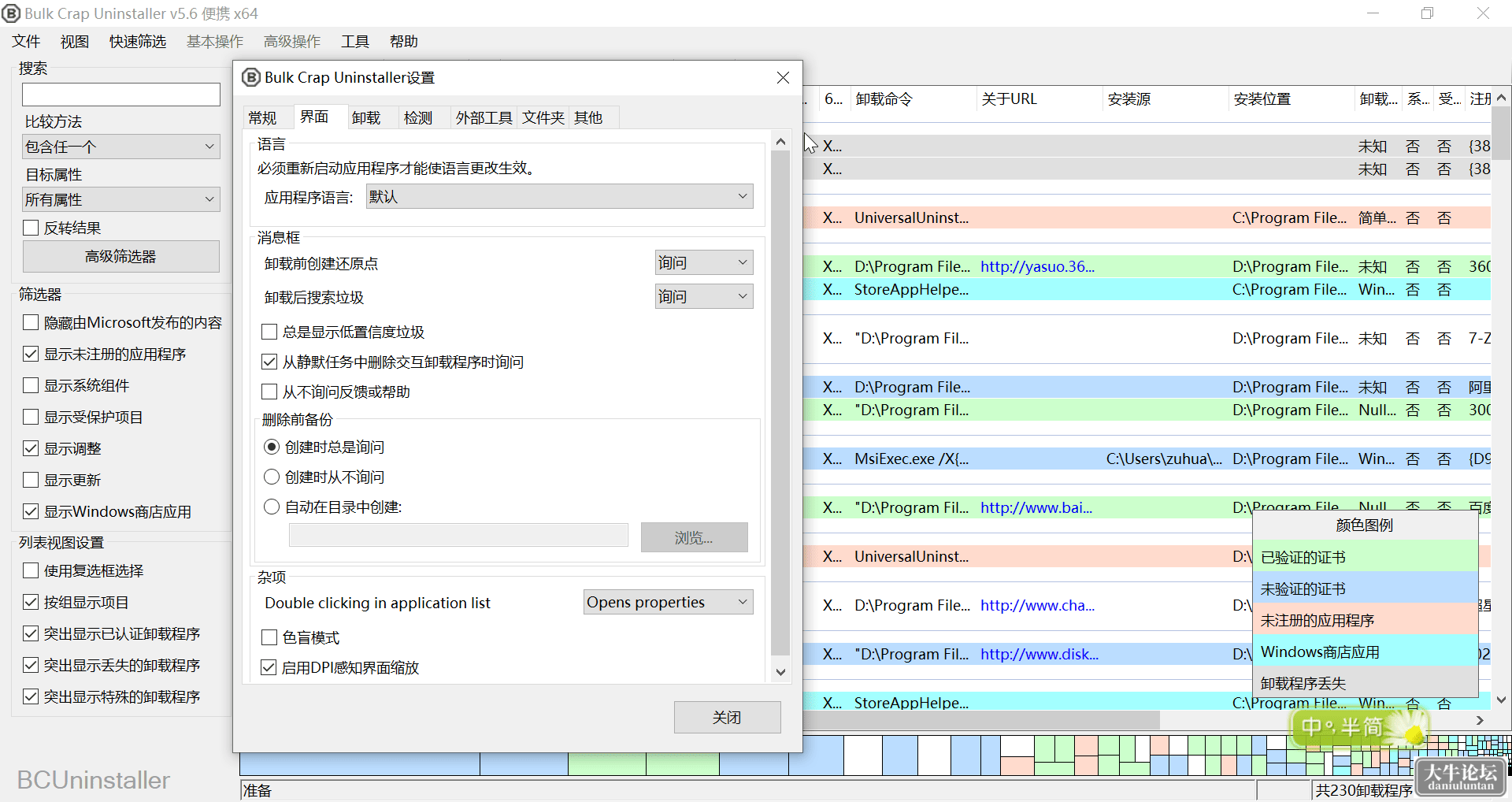Open the 文件 menu
This screenshot has width=1512, height=802.
(26, 41)
